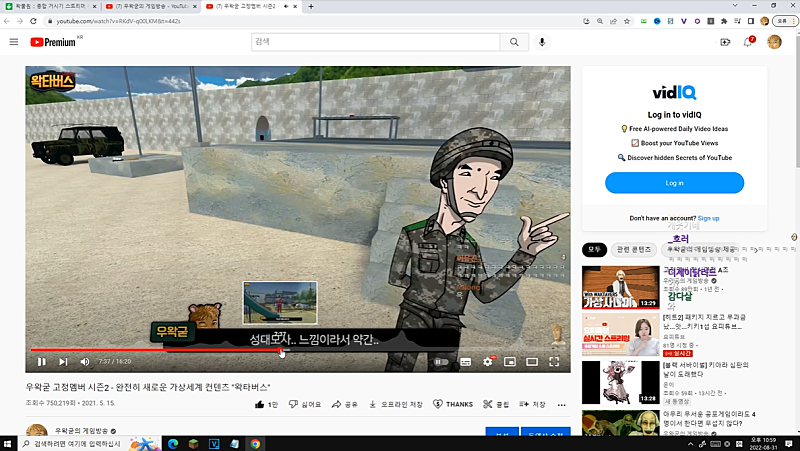Mute the video volume
Screen dimensions: 800x451
pyautogui.click(x=85, y=362)
